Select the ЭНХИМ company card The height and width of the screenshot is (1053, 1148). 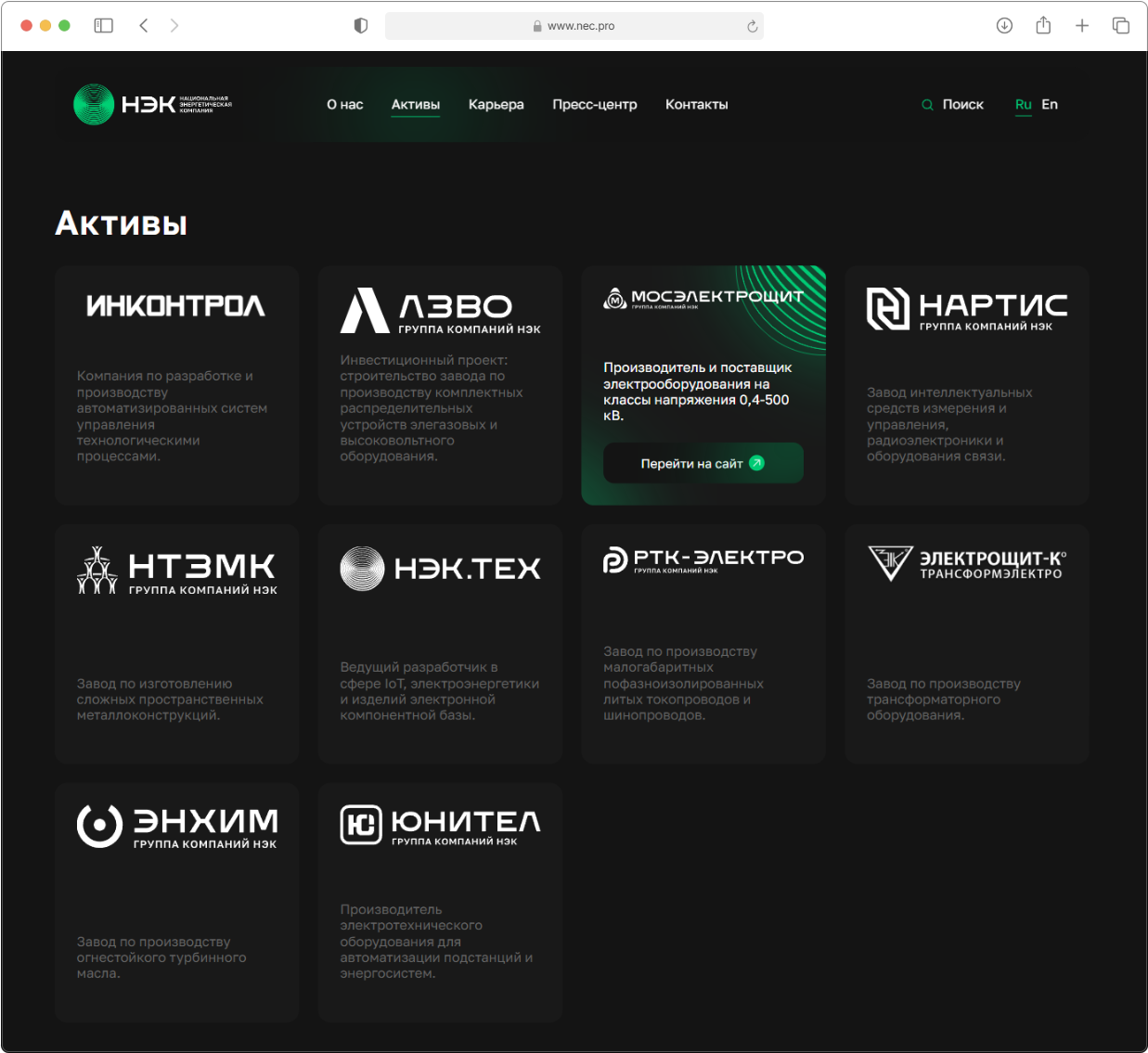coord(176,902)
